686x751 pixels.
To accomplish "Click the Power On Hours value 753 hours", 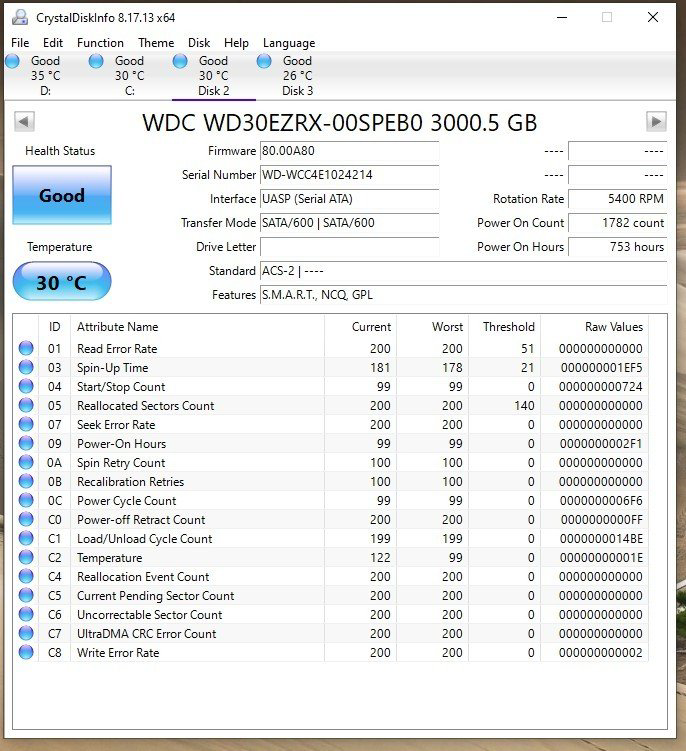I will 617,247.
